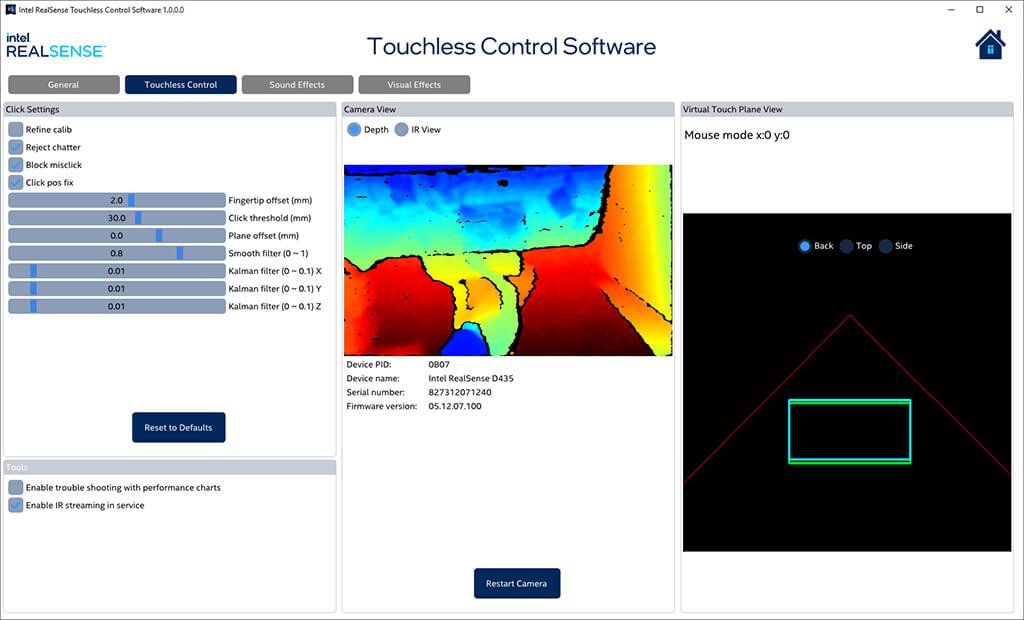
Task: Click the Kalman filter Y slider
Action: (117, 288)
